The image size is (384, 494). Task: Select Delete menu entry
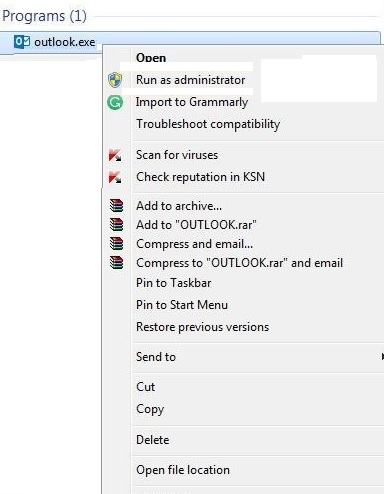[x=152, y=440]
